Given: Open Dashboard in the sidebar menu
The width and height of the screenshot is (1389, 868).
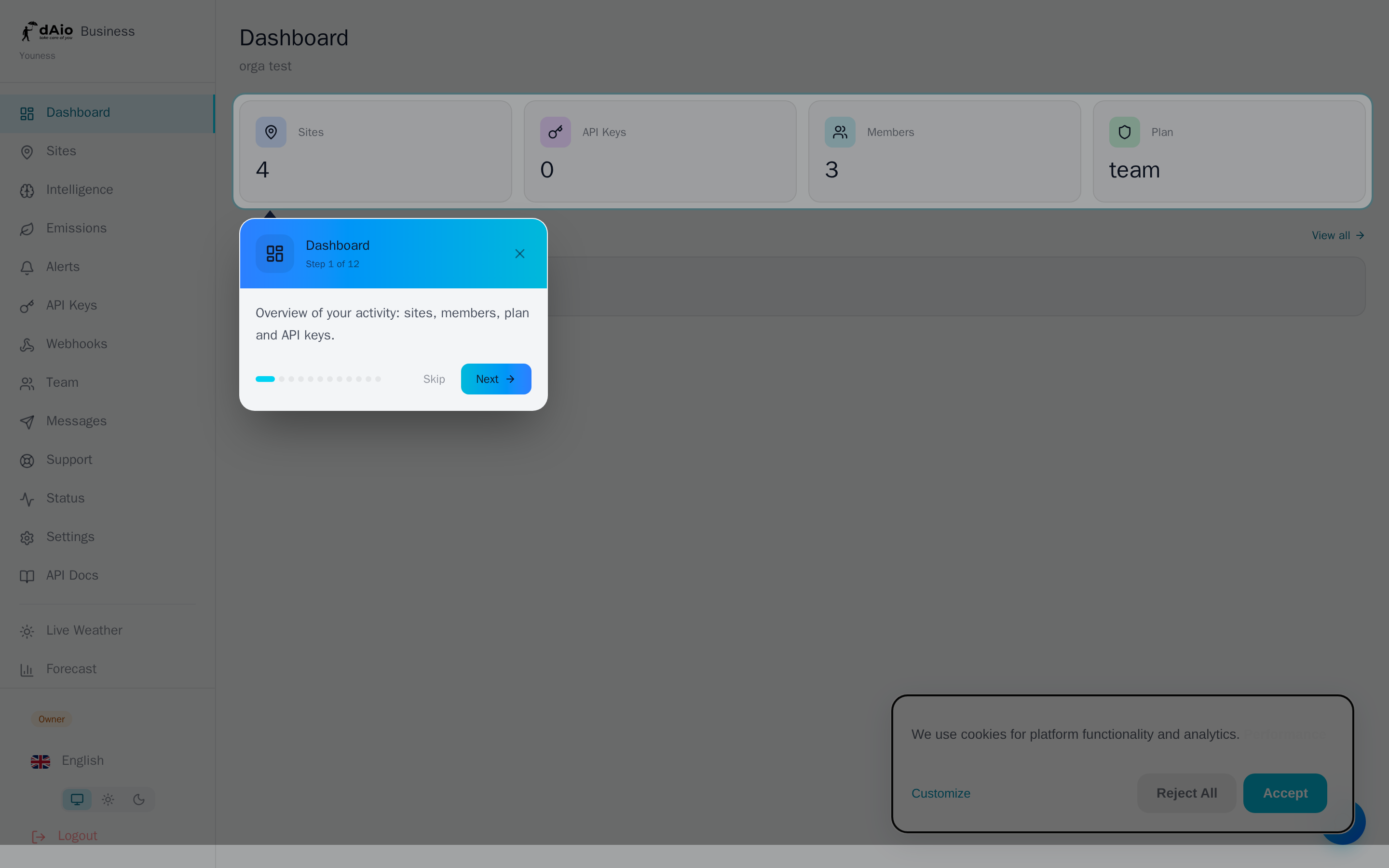Looking at the screenshot, I should [108, 113].
